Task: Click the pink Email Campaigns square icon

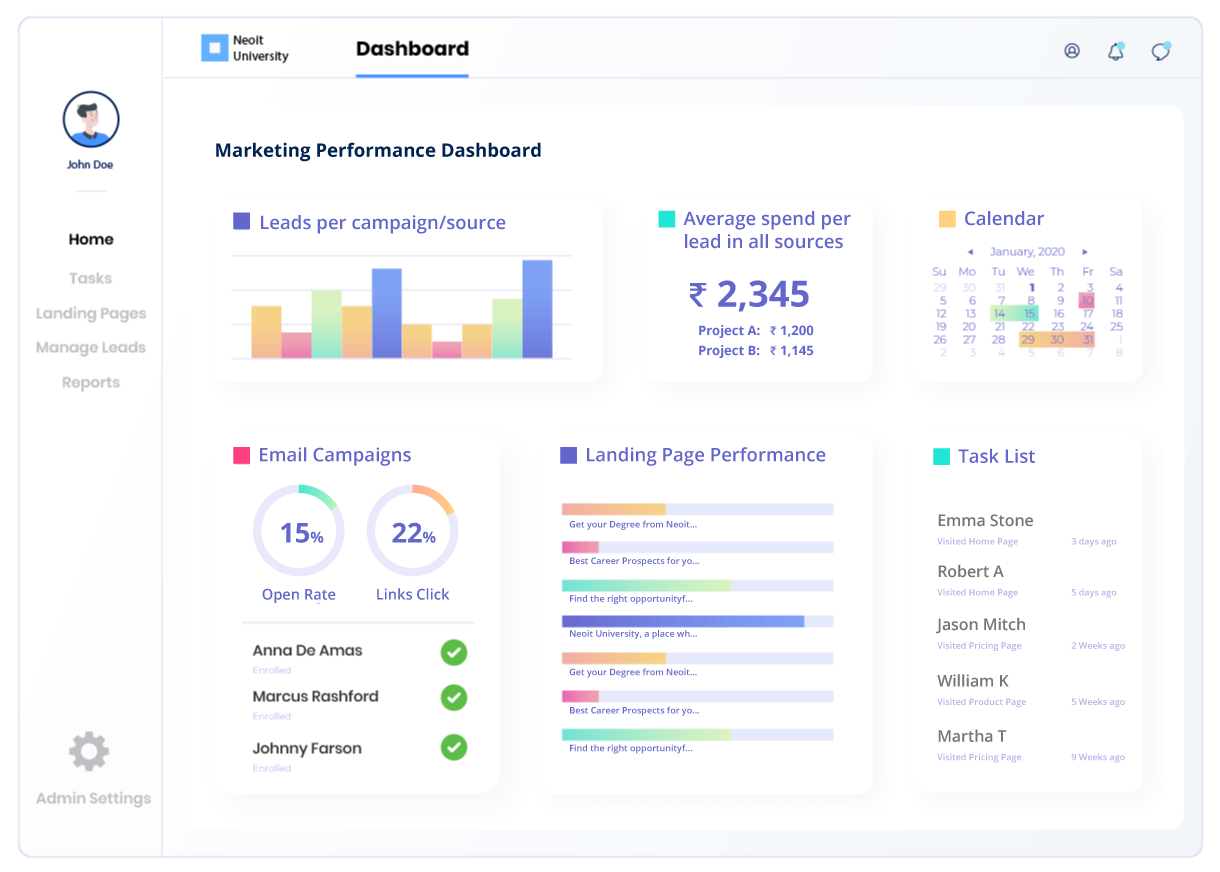Action: coord(241,455)
